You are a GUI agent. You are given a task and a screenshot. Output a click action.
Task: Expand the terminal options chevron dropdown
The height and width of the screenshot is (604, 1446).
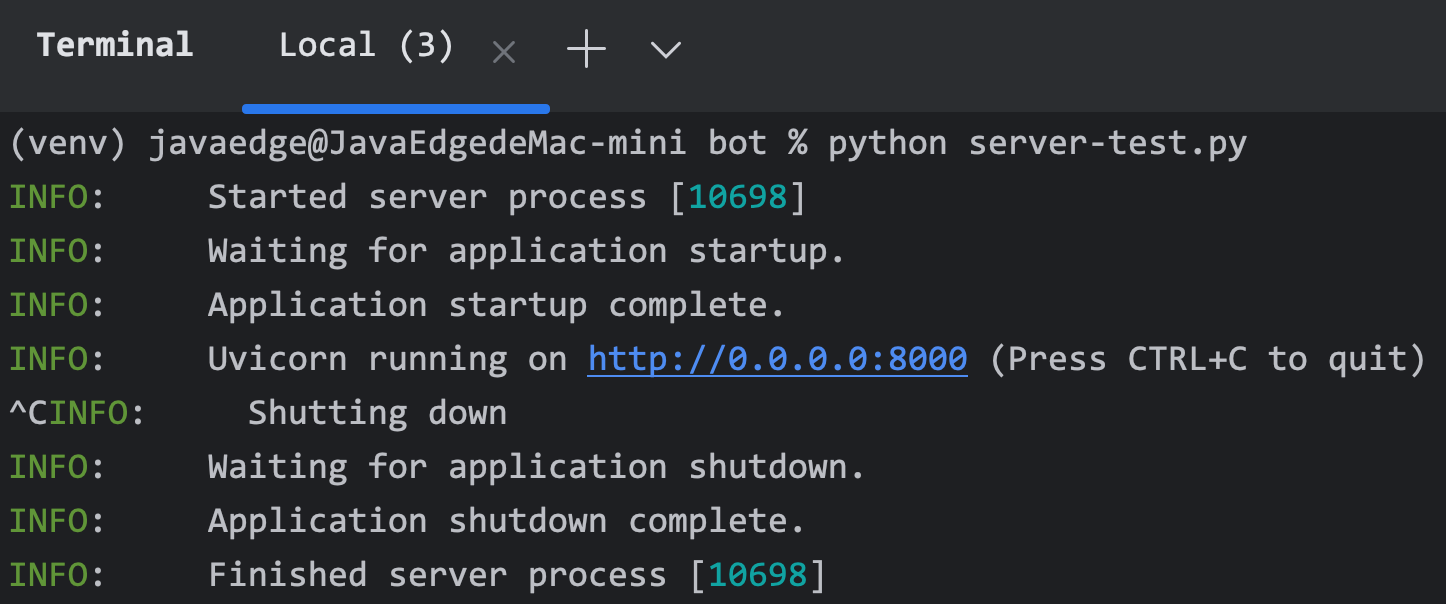pyautogui.click(x=665, y=49)
